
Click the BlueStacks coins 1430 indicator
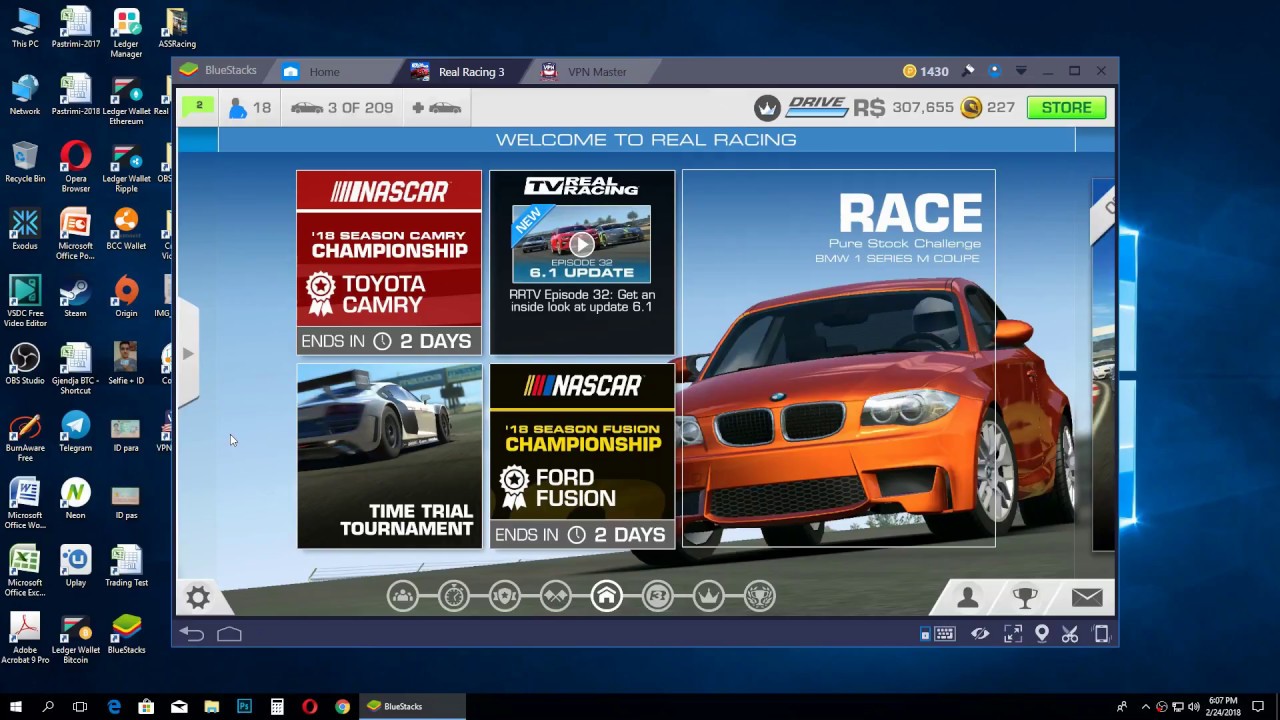tap(925, 71)
